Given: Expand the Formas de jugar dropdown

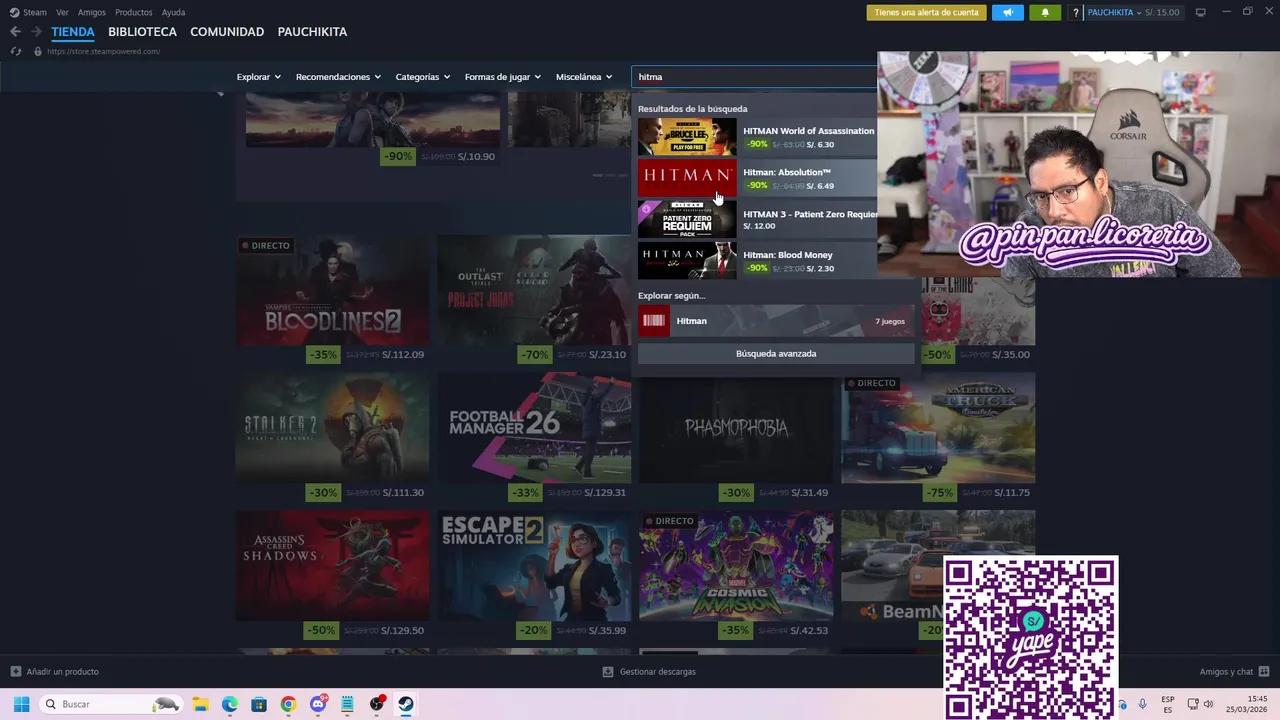Looking at the screenshot, I should tap(503, 77).
